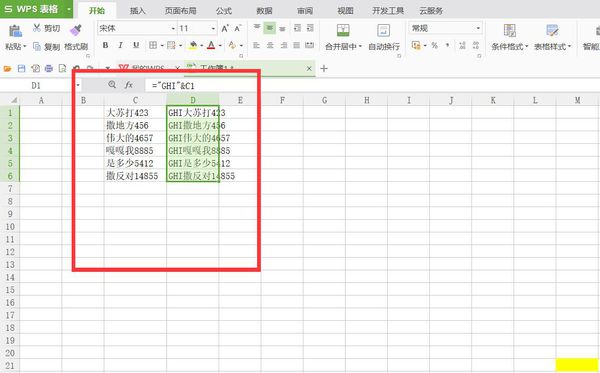
Task: Open the number format dropdown (常规)
Action: [x=478, y=28]
